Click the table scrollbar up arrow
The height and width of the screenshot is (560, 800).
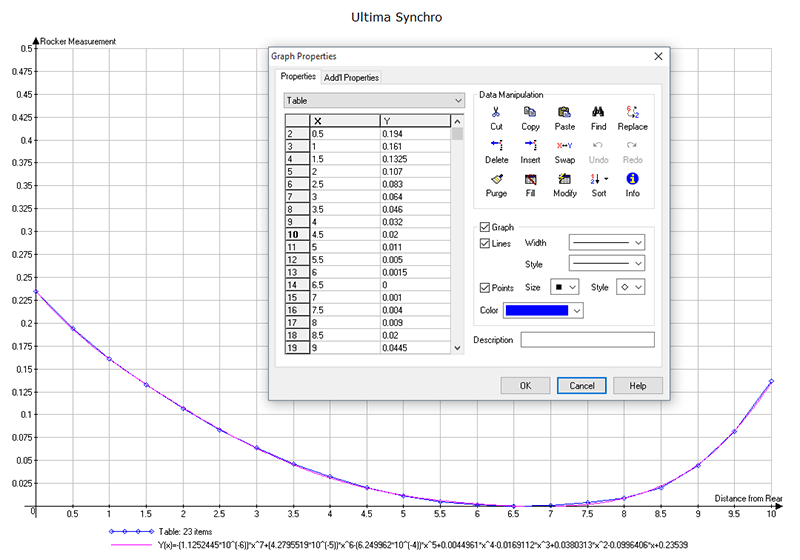(x=457, y=121)
